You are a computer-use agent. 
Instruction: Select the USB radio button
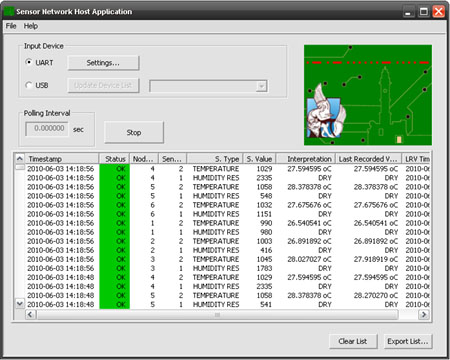(29, 85)
